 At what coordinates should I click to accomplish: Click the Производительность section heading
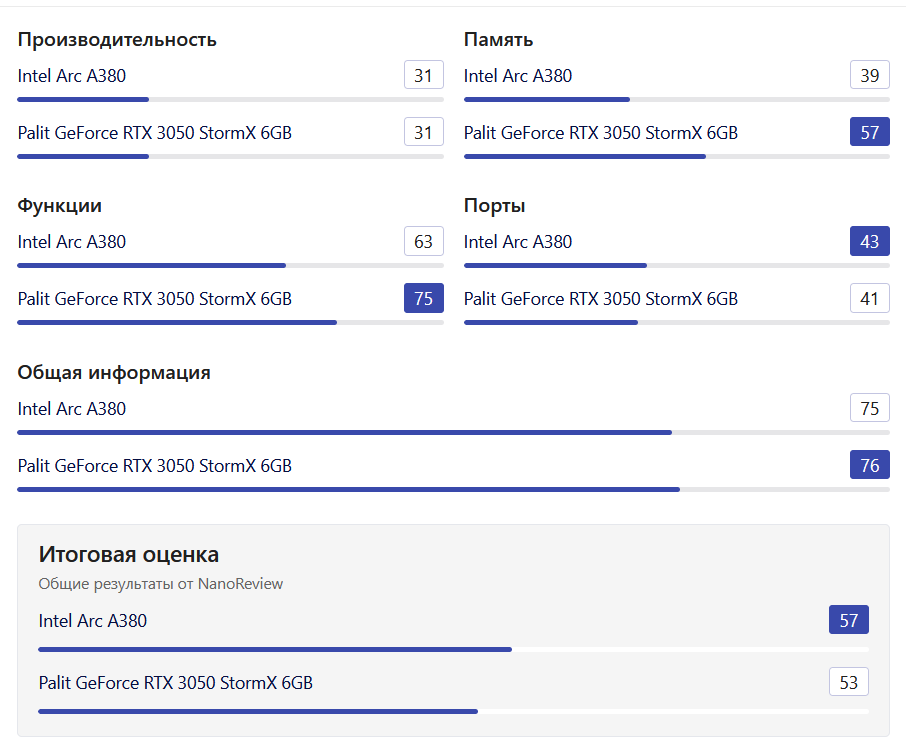pyautogui.click(x=117, y=40)
